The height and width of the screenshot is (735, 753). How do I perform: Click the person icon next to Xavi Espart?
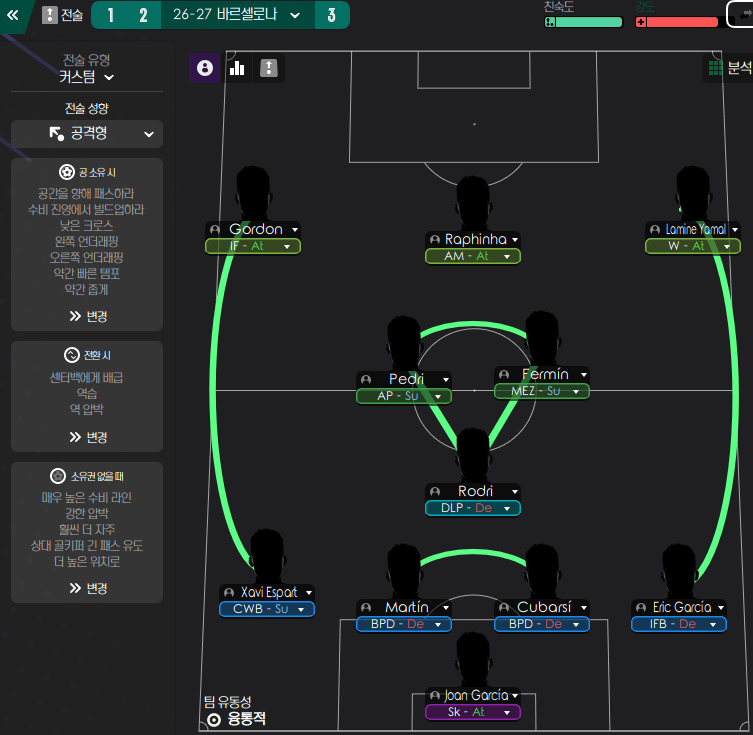tap(229, 592)
